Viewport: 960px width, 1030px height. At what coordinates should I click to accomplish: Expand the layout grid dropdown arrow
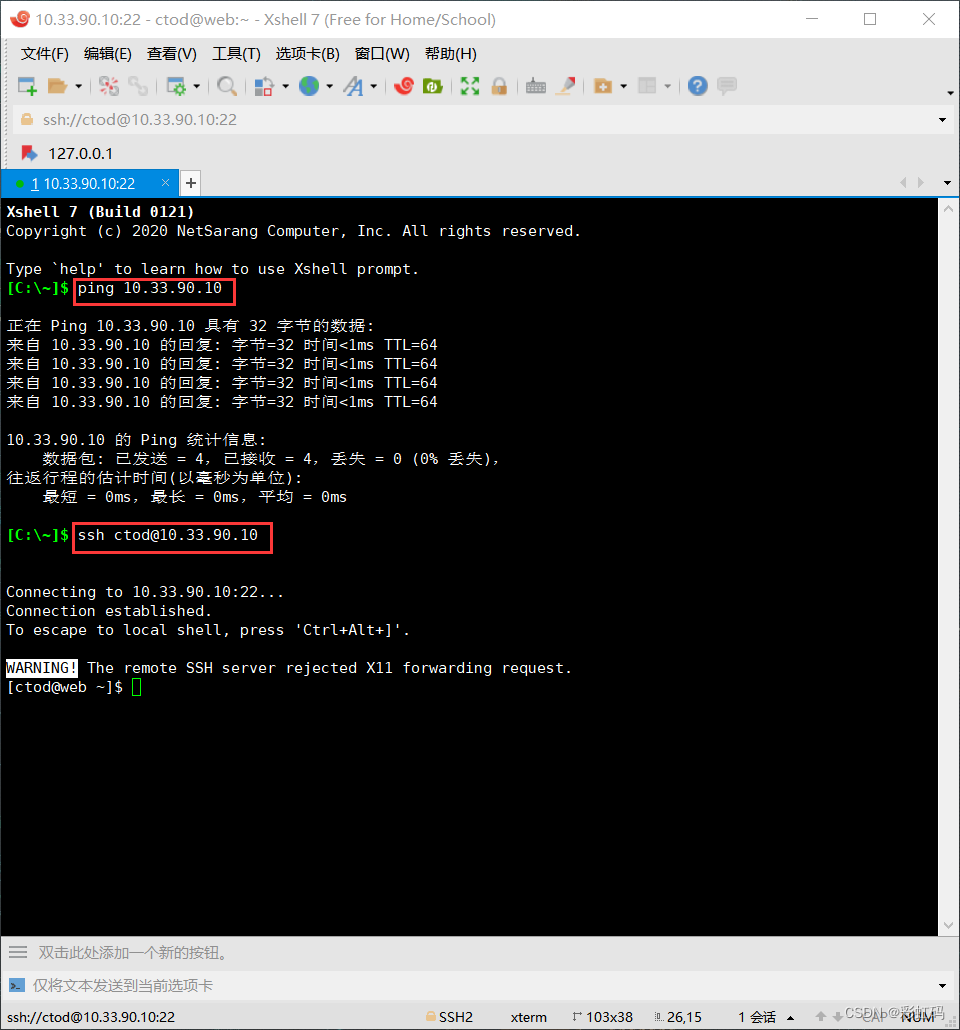pos(668,86)
